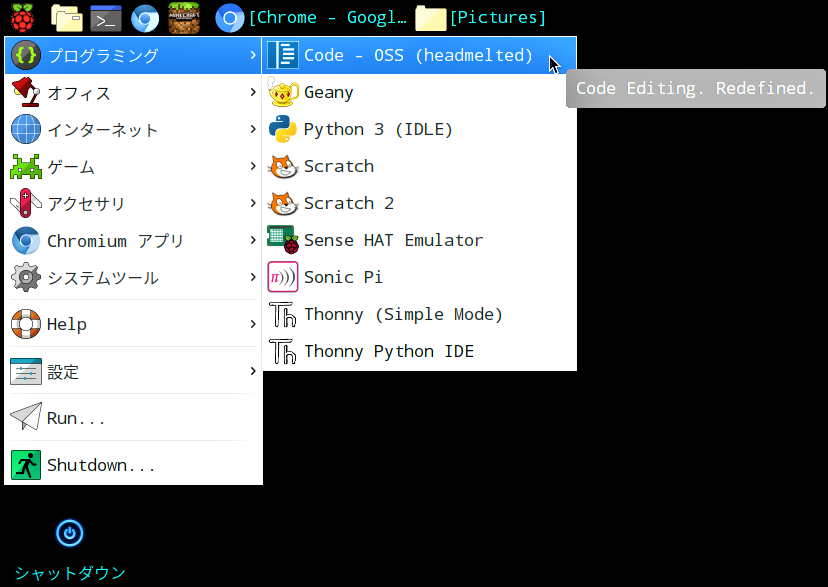Click the オフィス desk lamp icon

click(25, 92)
